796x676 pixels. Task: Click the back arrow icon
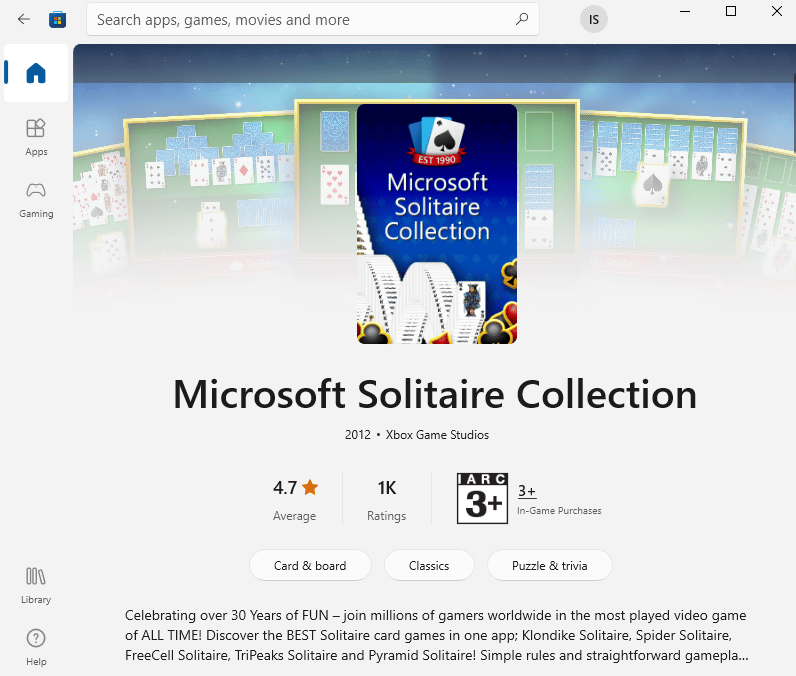click(x=24, y=19)
